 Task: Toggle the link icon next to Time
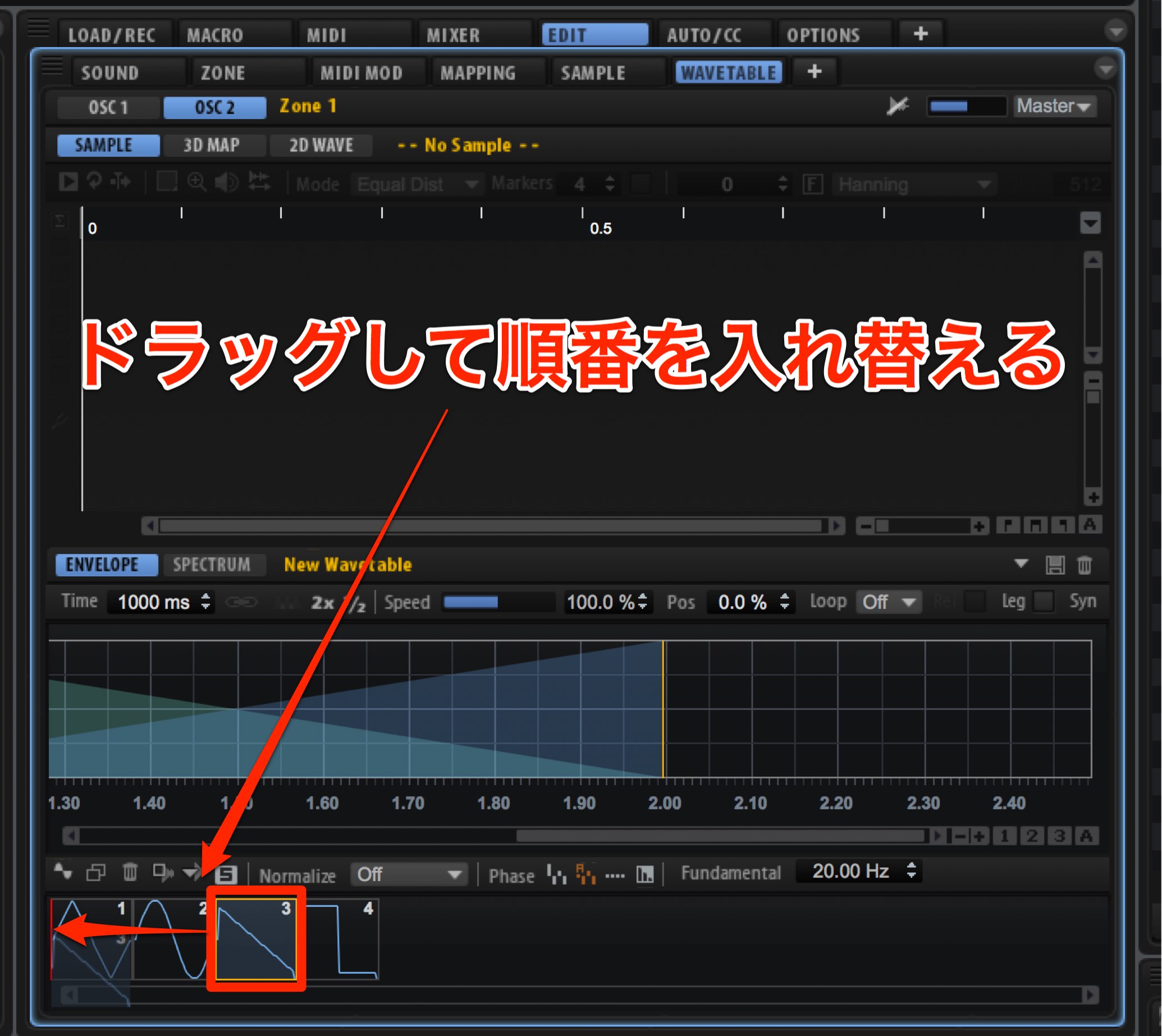(x=241, y=602)
